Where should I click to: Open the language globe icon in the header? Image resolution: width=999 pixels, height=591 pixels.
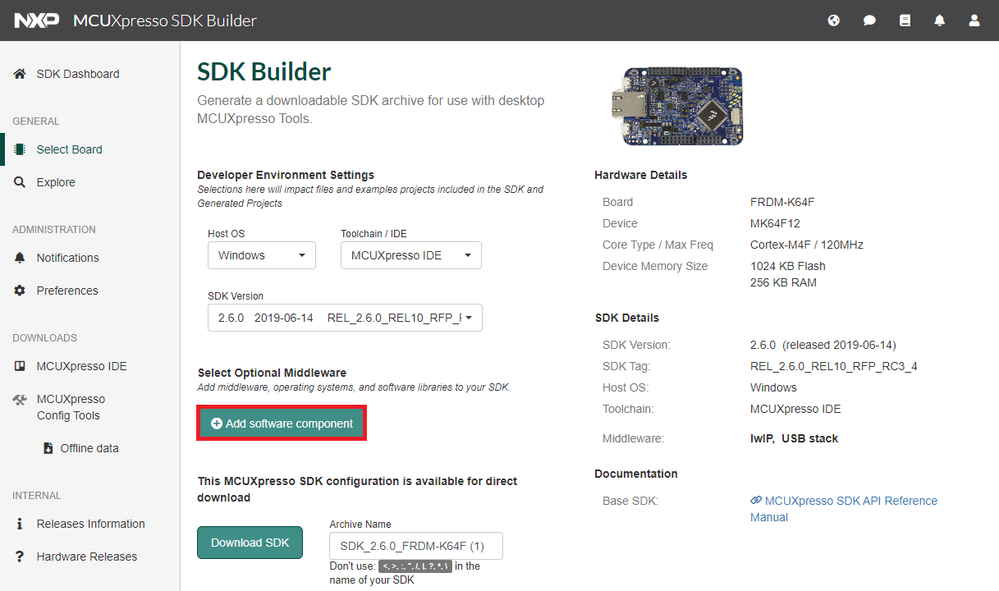pyautogui.click(x=833, y=20)
